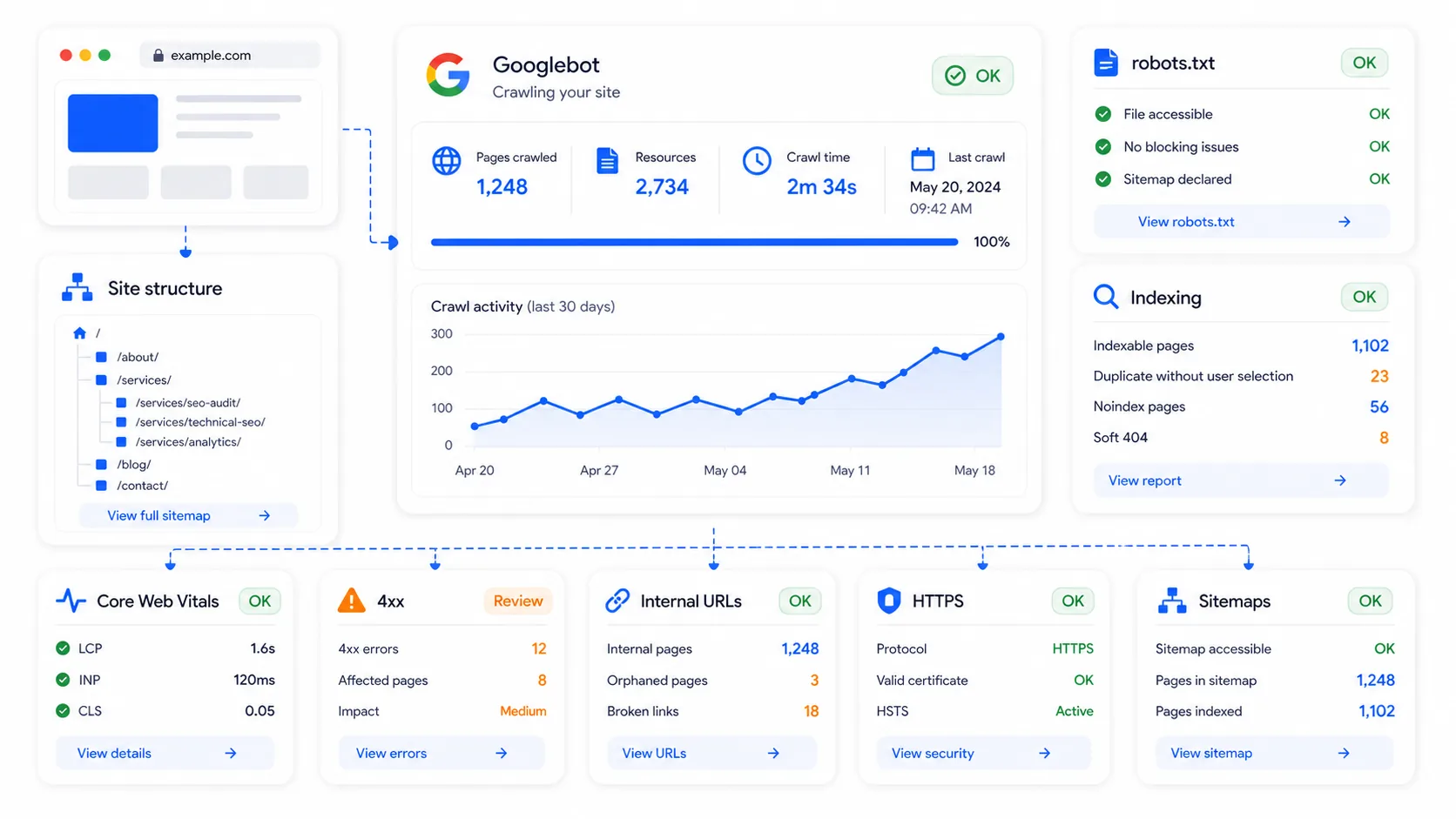Click Noindex pages count 56
Viewport: 1456px width, 819px height.
click(x=1379, y=406)
